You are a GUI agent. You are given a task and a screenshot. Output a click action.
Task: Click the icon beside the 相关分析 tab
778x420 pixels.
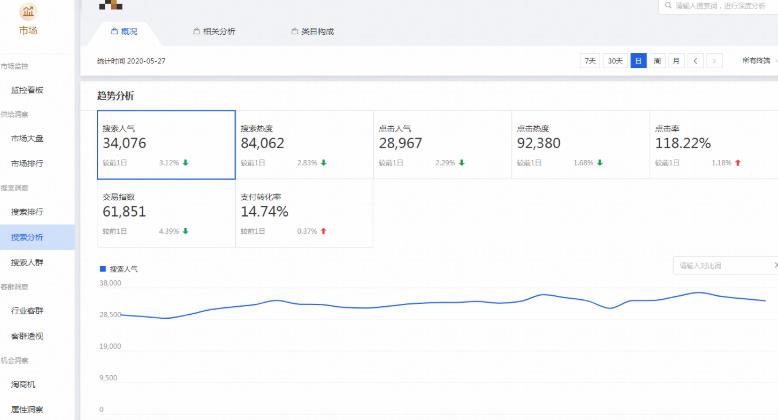196,32
